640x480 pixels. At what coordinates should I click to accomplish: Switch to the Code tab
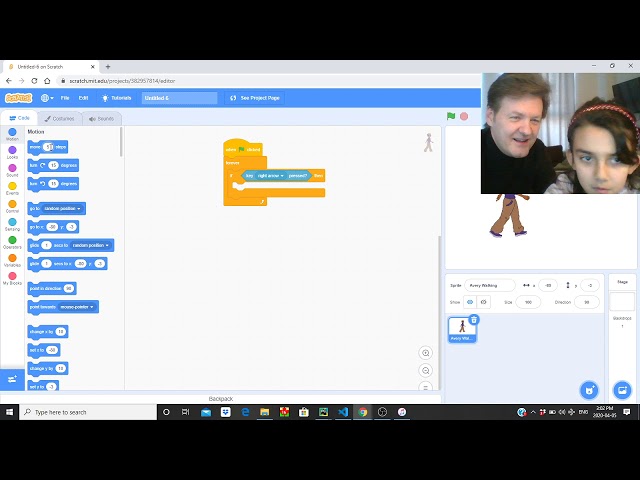[x=19, y=118]
